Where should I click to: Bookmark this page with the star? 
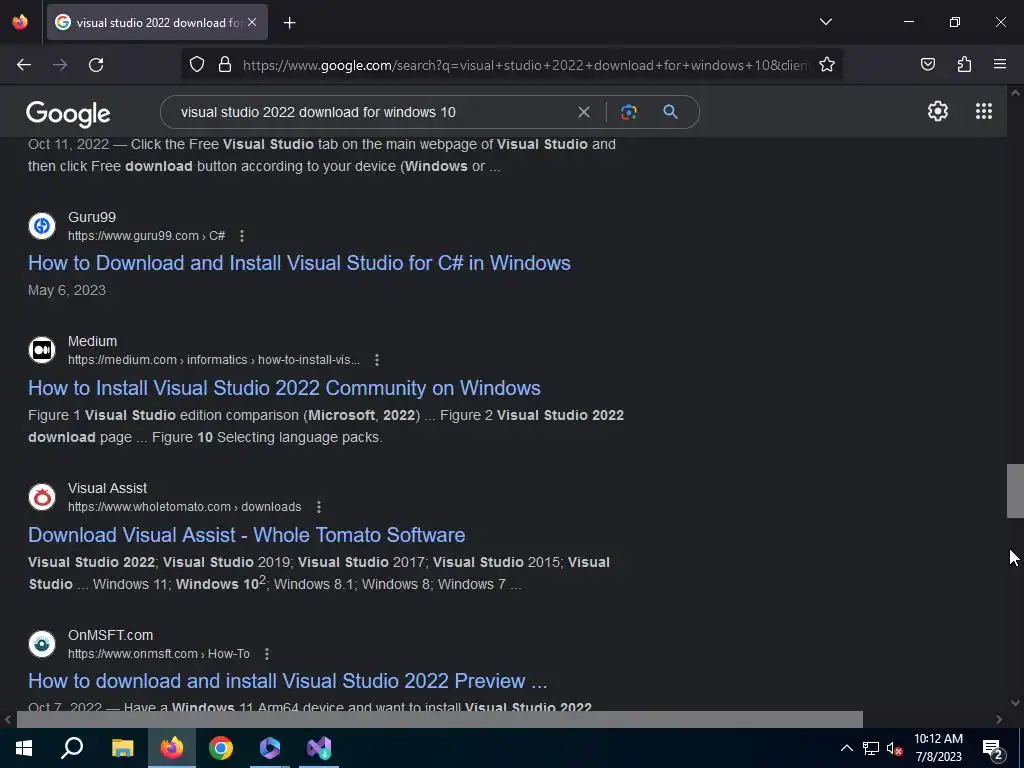827,65
